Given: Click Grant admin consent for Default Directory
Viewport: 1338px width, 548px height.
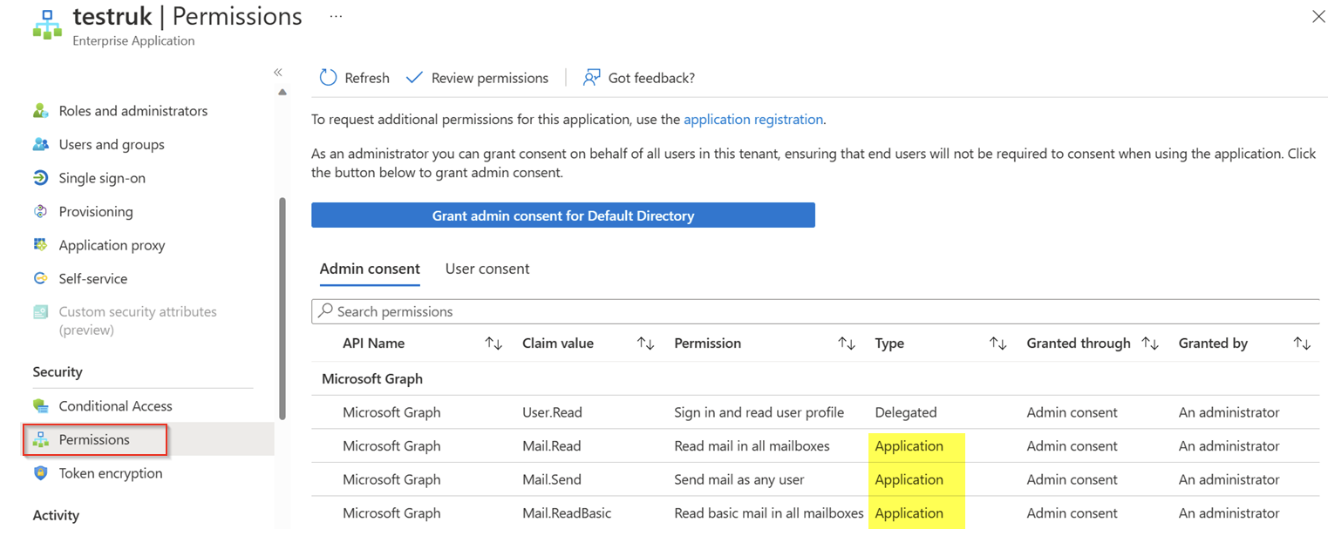Looking at the screenshot, I should (563, 215).
